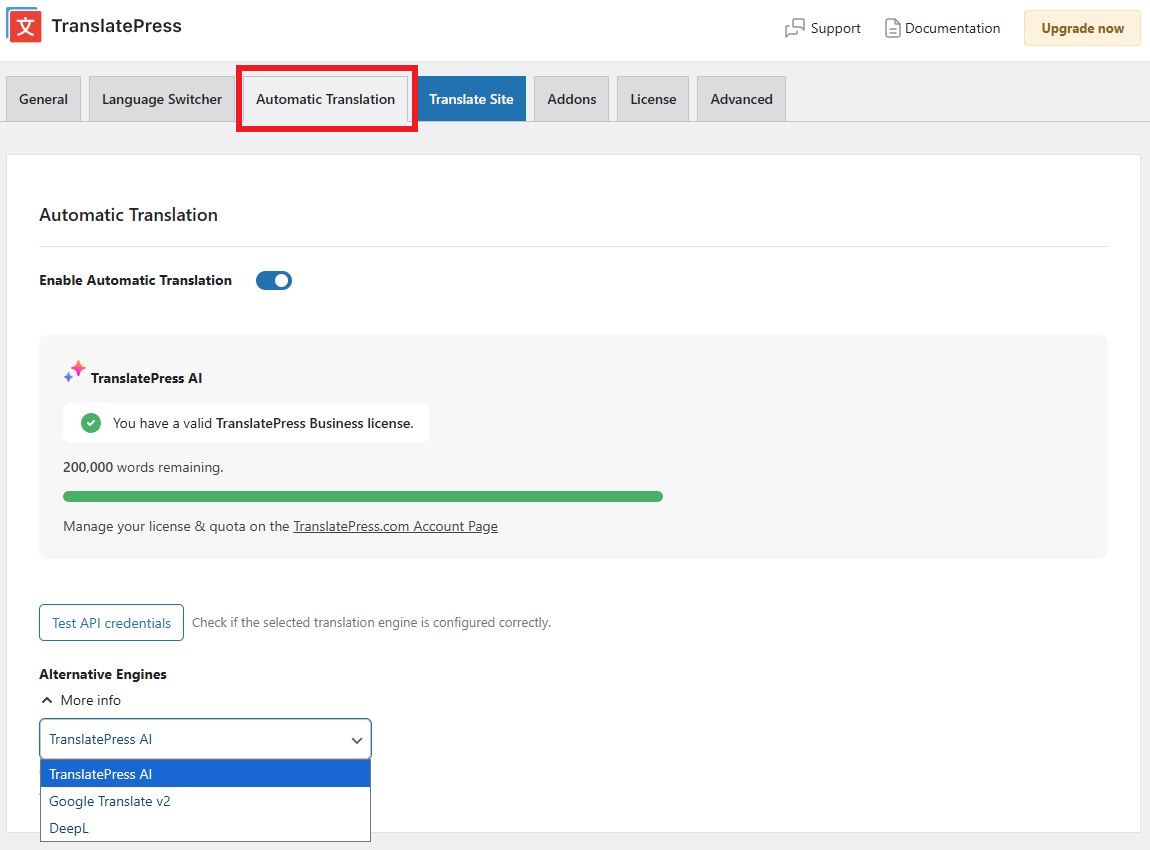Switch to the Advanced tab
1150x850 pixels.
[740, 98]
